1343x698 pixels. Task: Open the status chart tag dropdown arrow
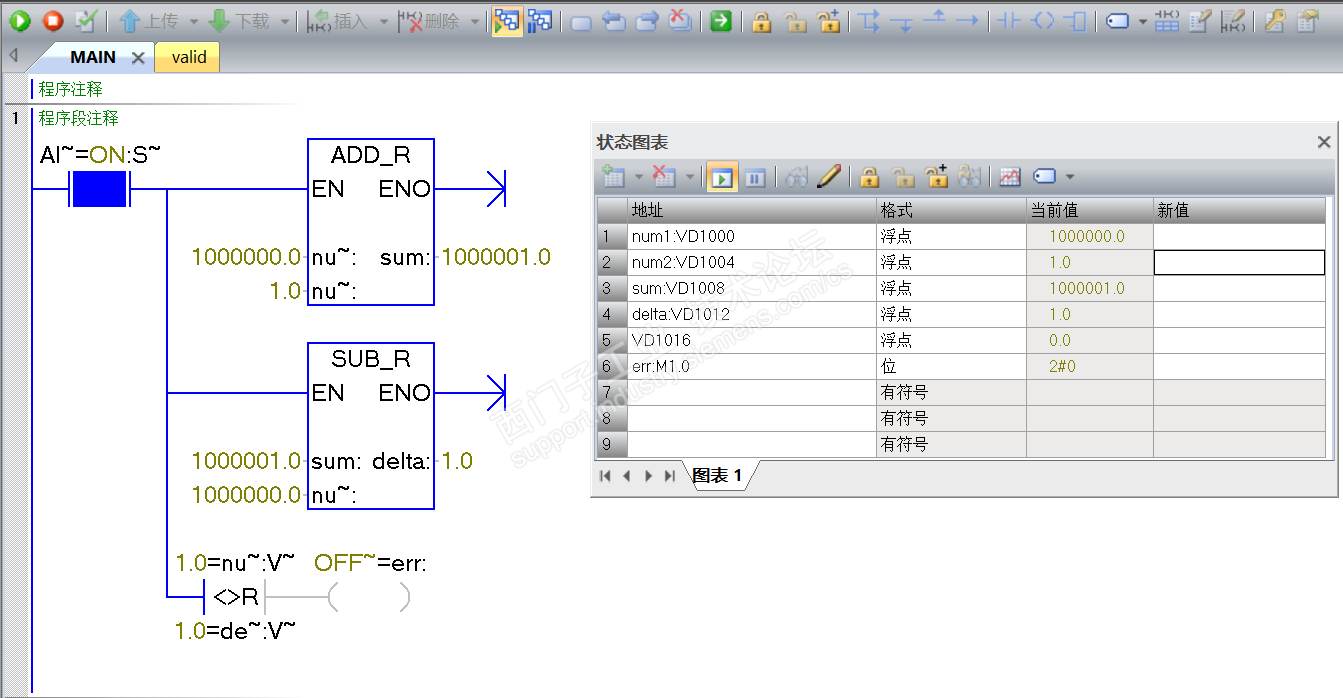[x=1069, y=177]
